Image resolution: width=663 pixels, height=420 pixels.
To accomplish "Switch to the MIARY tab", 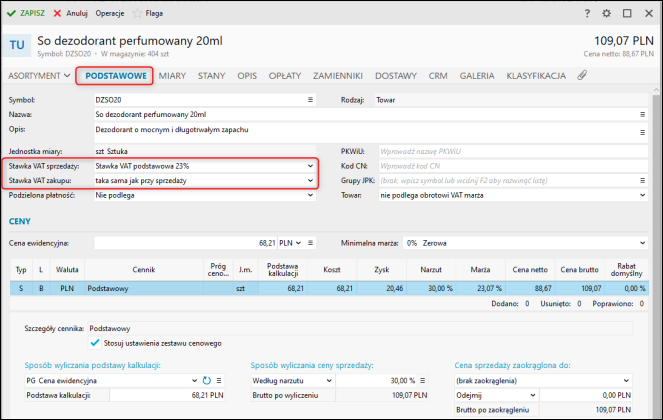I will coord(171,75).
